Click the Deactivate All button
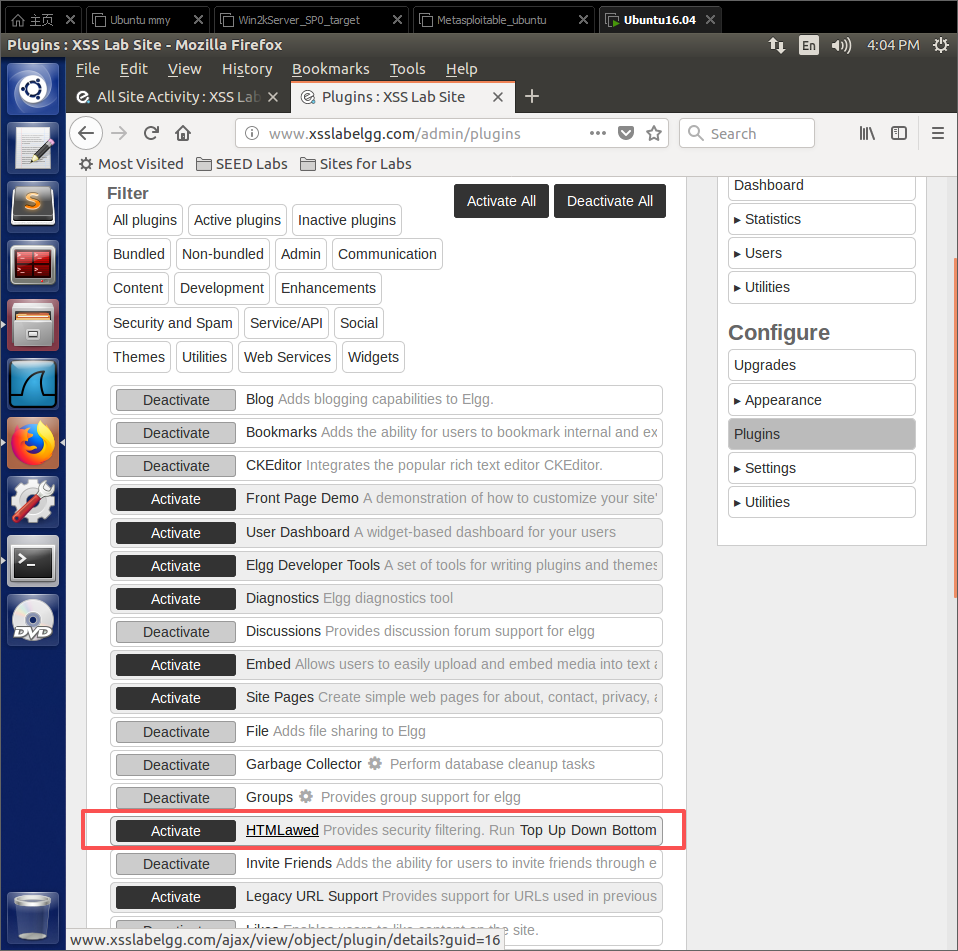The image size is (958, 951). (610, 201)
